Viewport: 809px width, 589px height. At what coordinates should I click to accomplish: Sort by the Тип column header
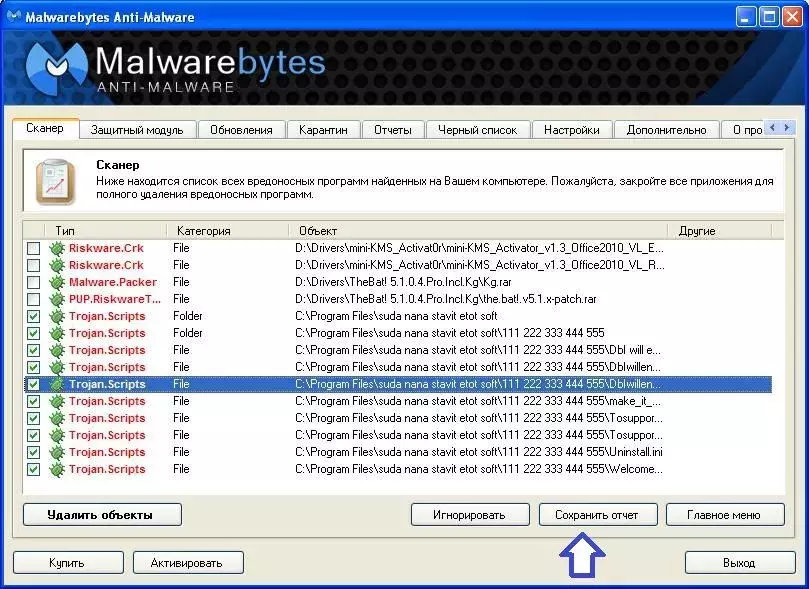coord(106,231)
